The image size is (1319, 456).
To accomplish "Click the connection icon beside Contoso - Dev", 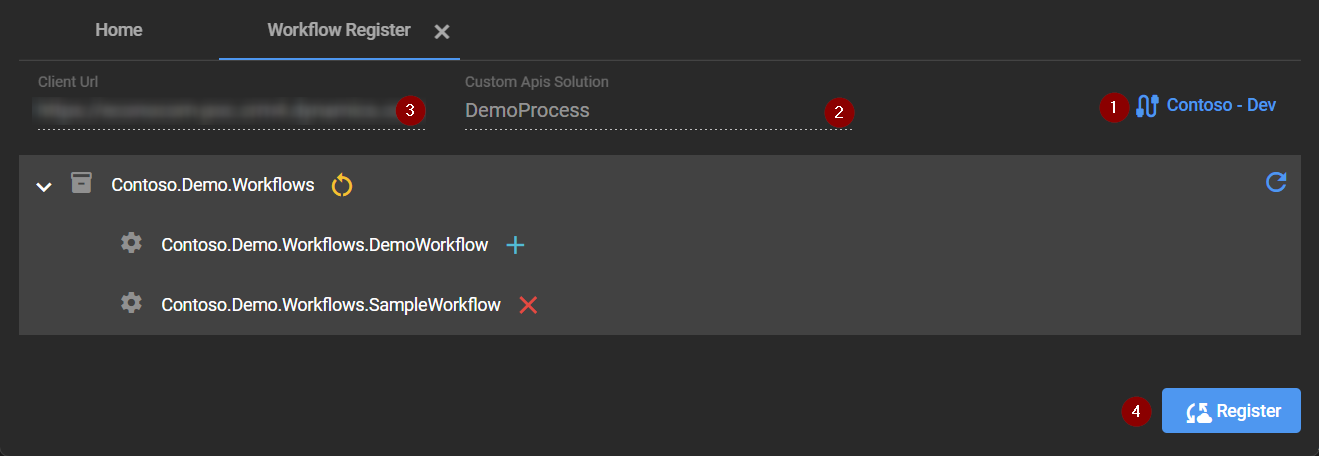I will 1147,106.
